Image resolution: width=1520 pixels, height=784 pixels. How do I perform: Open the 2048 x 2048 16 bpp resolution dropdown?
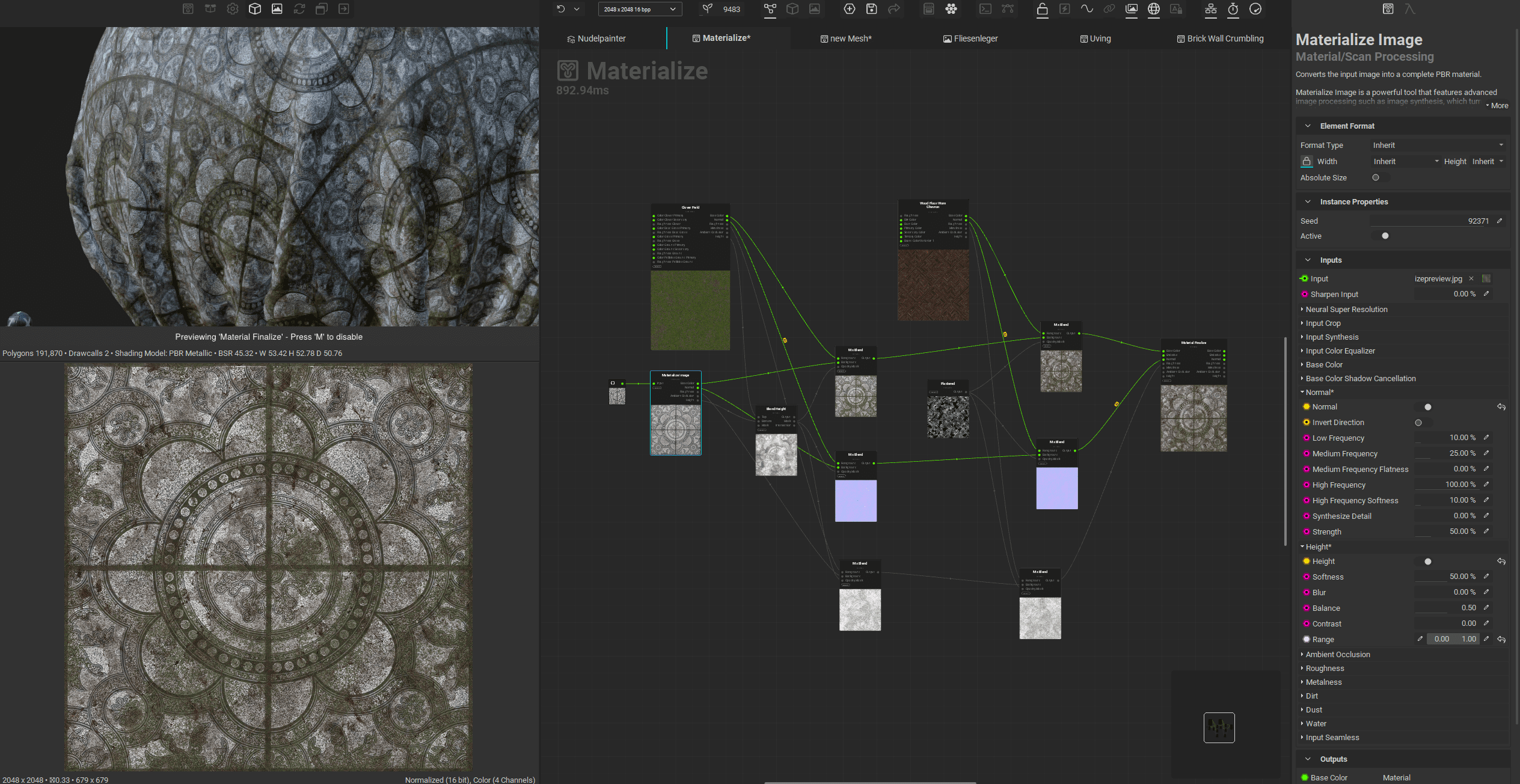tap(640, 9)
